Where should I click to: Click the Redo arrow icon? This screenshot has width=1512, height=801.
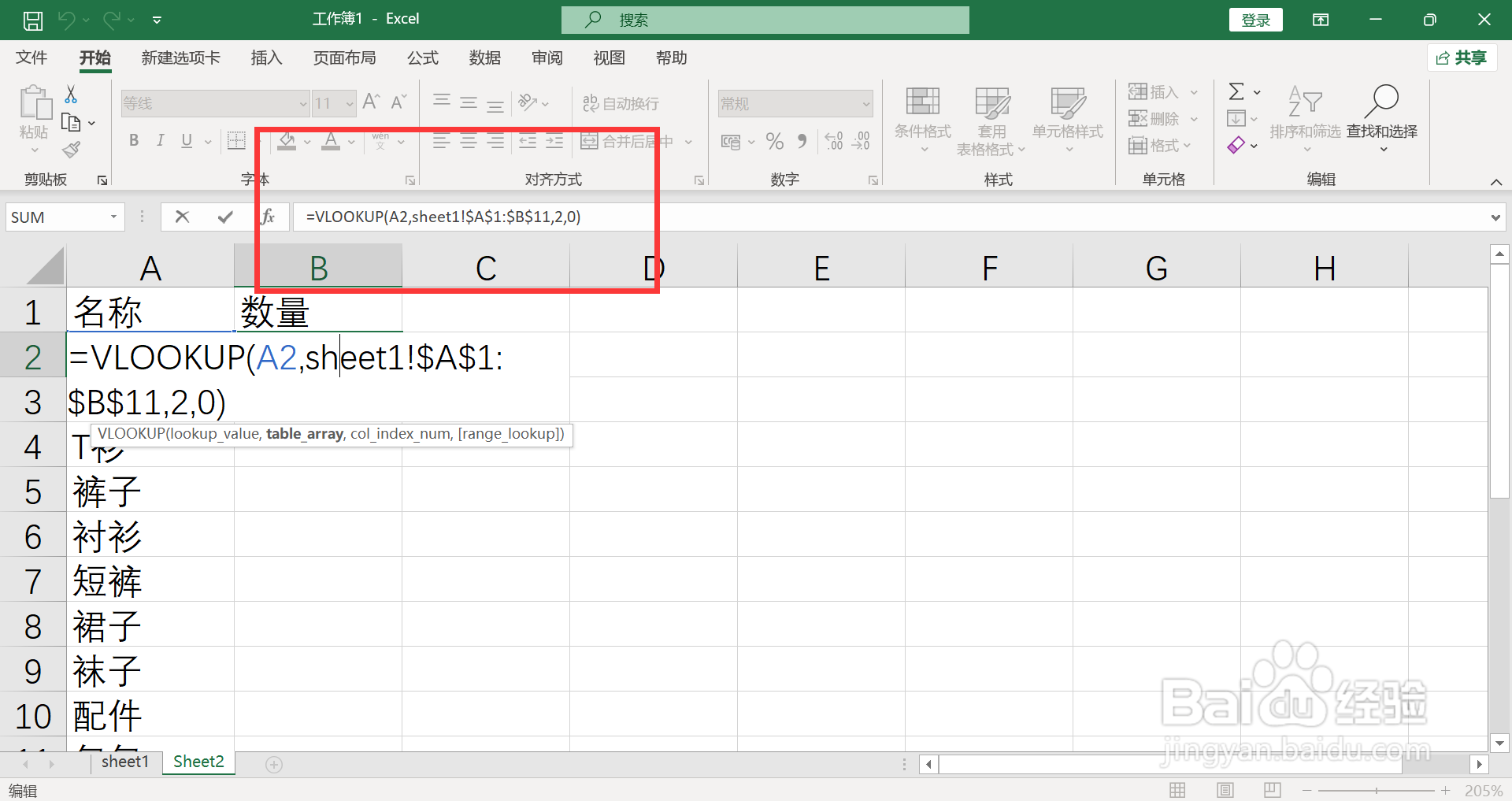pyautogui.click(x=112, y=20)
